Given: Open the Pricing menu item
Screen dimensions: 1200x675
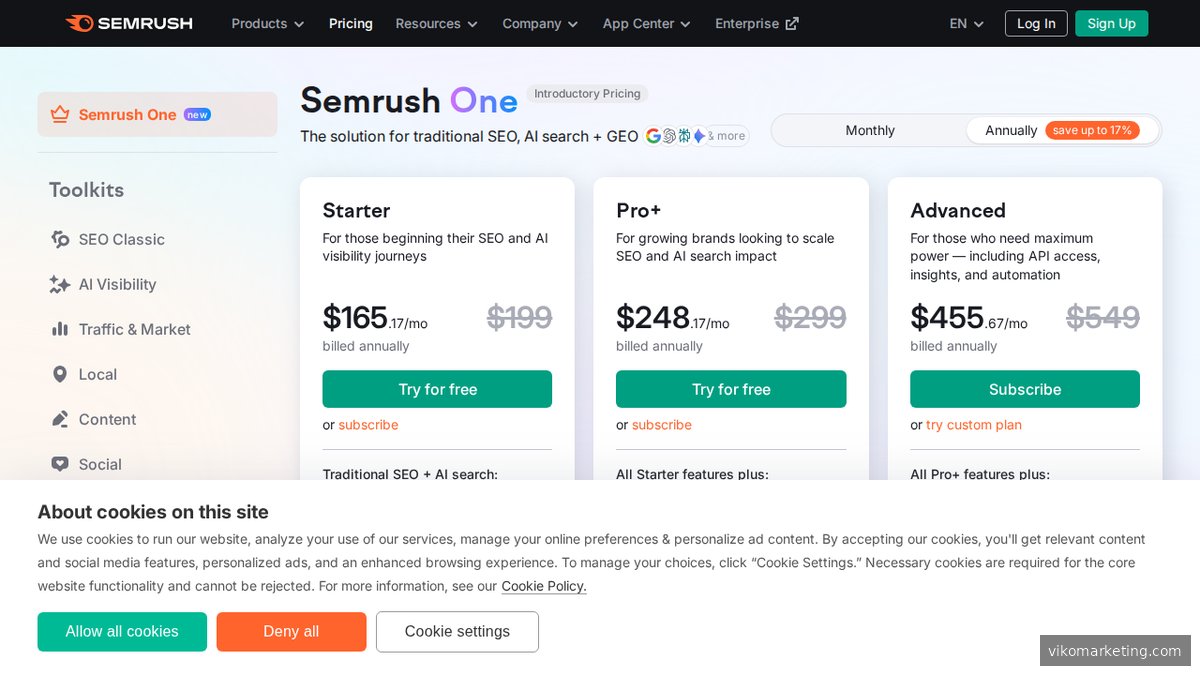Looking at the screenshot, I should click(350, 23).
